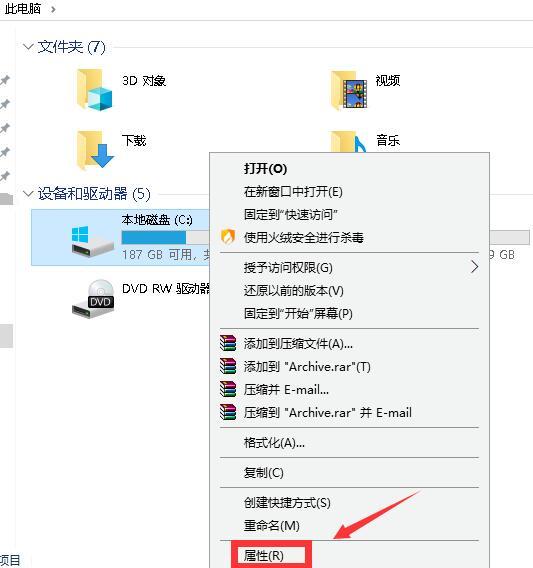Open 属性(R) at menu bottom
The width and height of the screenshot is (533, 568).
pyautogui.click(x=263, y=555)
